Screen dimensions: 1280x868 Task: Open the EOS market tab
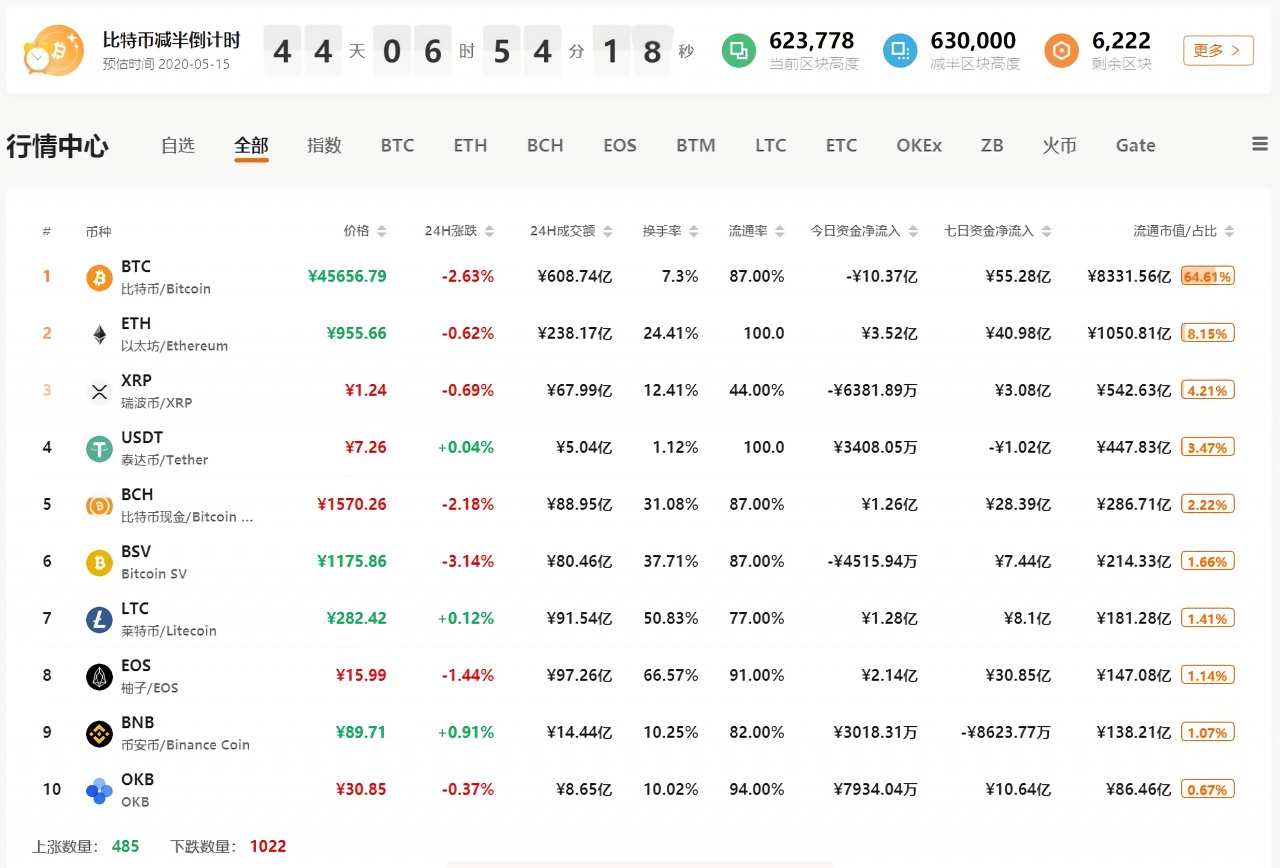point(620,145)
